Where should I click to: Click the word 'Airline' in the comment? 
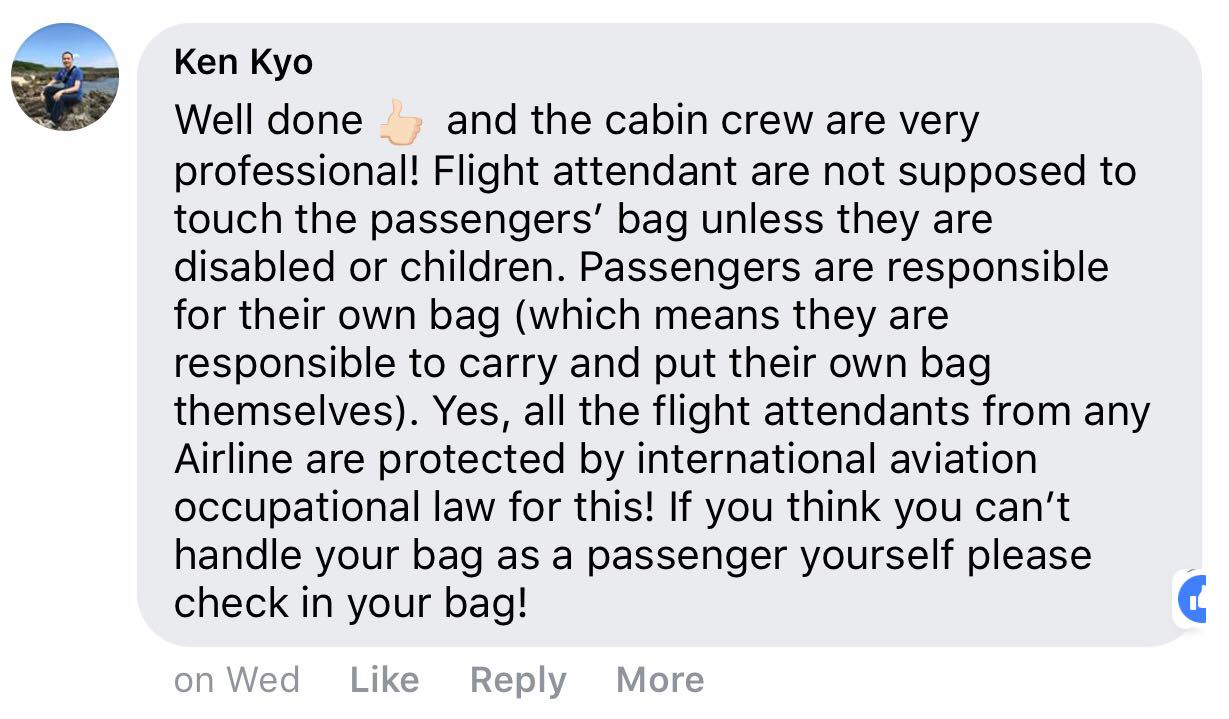coord(234,459)
